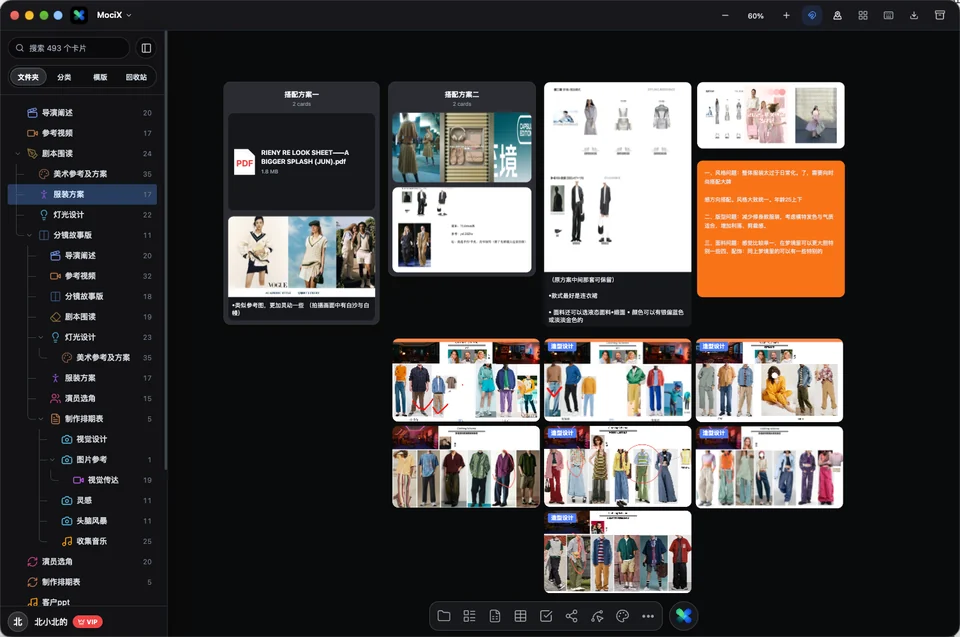Zoom out with the minus icon
Viewport: 960px width, 637px height.
click(725, 15)
